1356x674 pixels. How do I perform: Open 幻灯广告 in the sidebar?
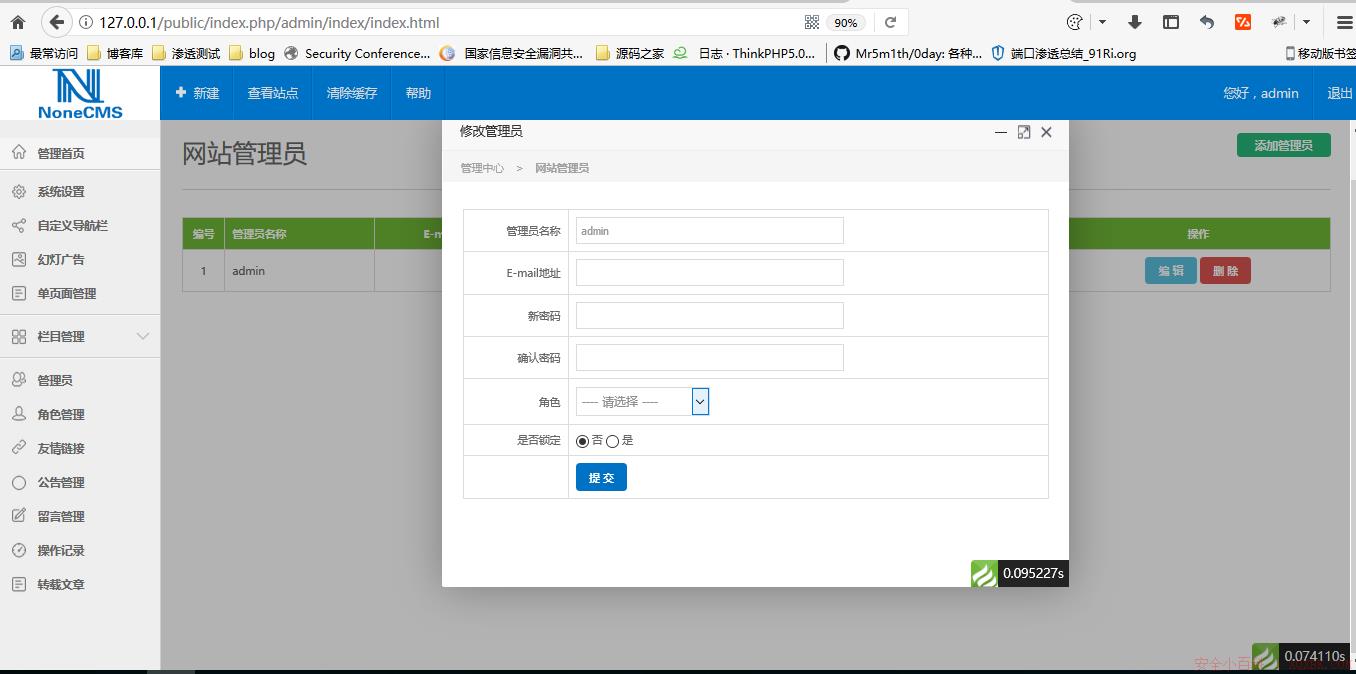click(x=80, y=259)
